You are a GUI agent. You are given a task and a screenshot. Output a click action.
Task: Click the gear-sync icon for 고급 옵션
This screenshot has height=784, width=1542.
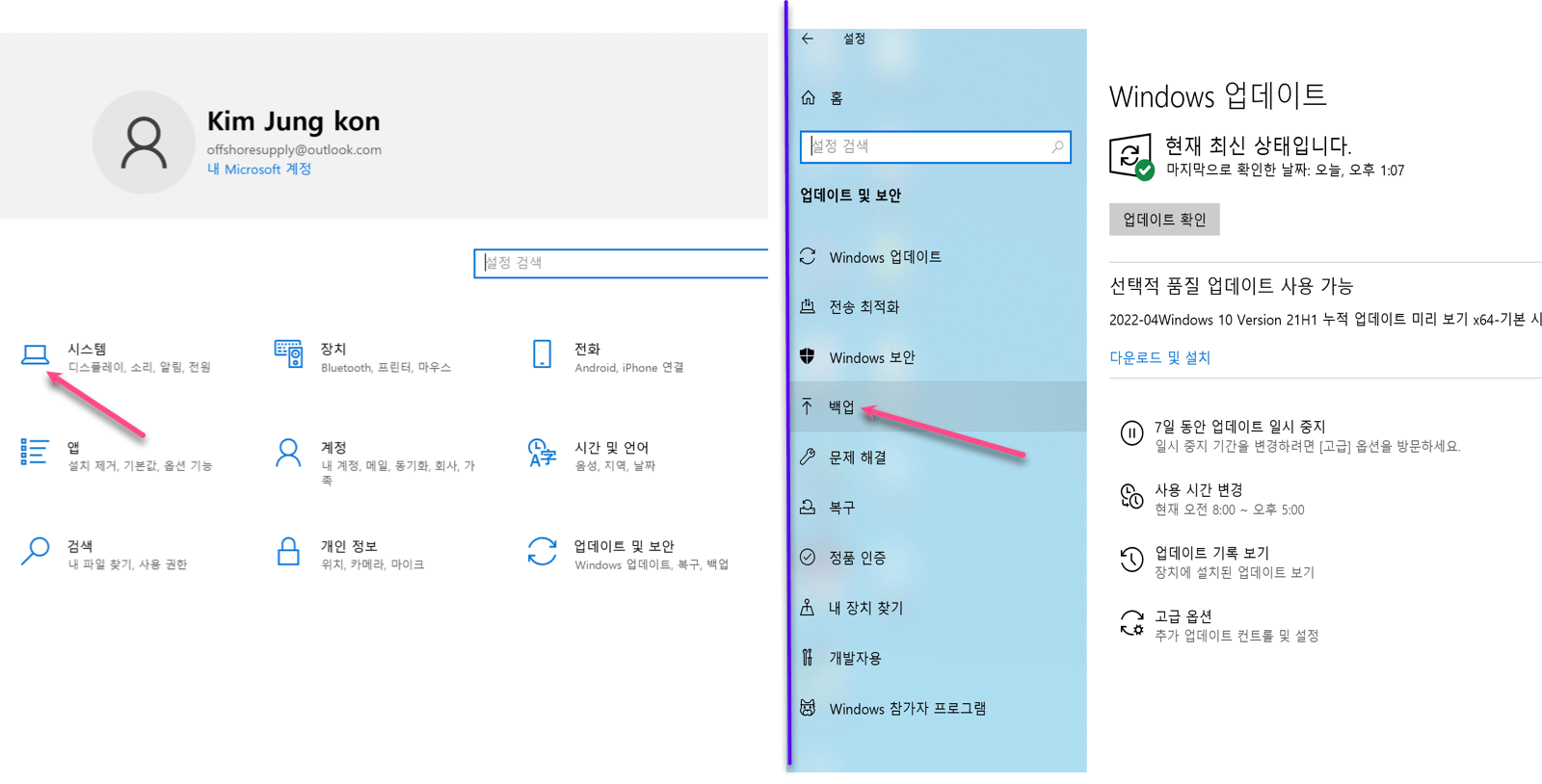coord(1131,623)
